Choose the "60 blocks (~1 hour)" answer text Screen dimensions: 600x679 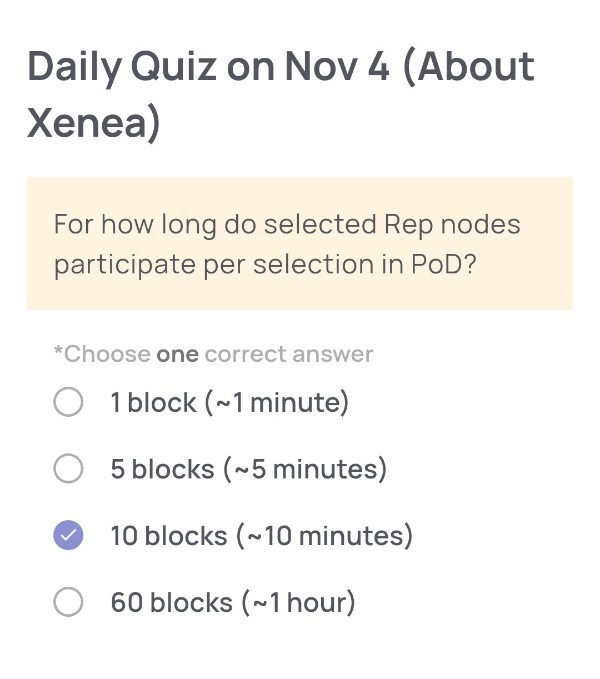232,602
